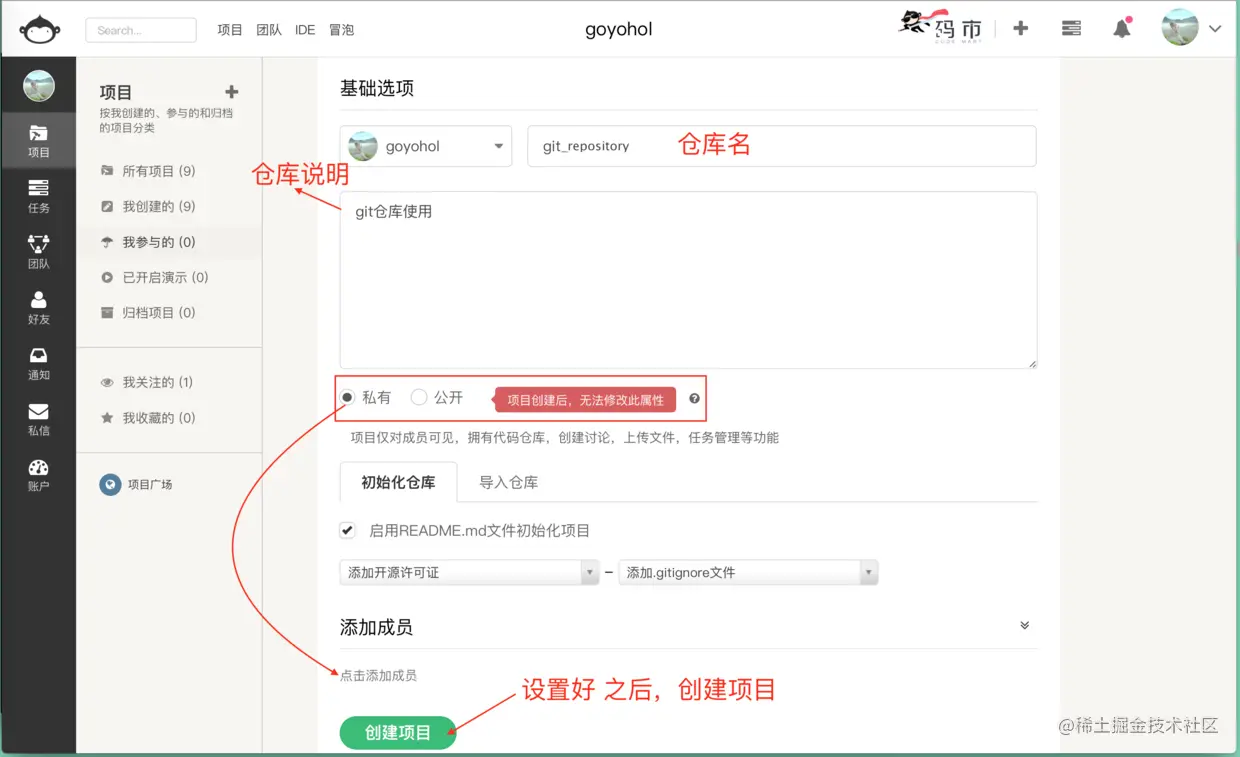Click the bell notification icon top right

[1121, 29]
